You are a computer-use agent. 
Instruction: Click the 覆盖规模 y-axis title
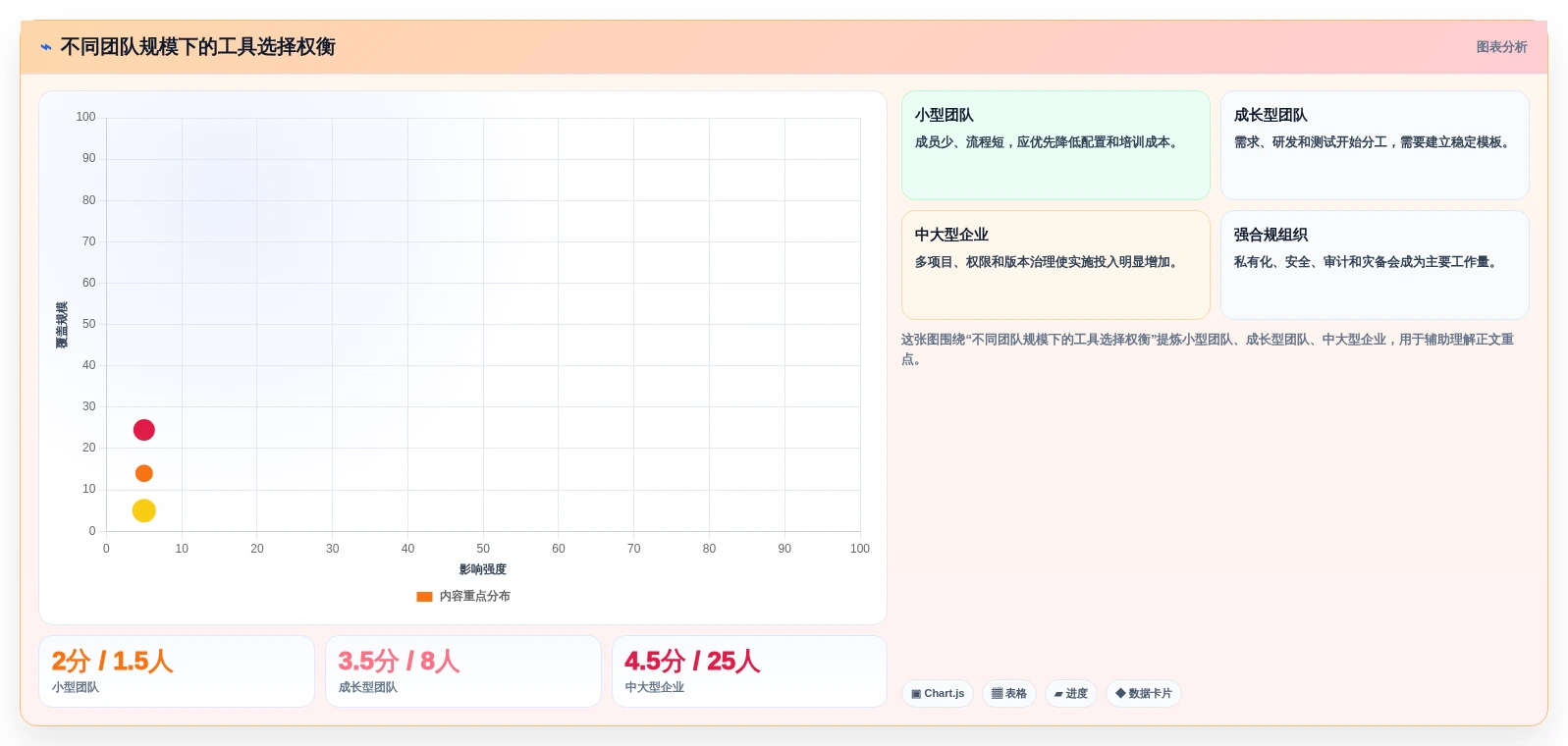62,325
